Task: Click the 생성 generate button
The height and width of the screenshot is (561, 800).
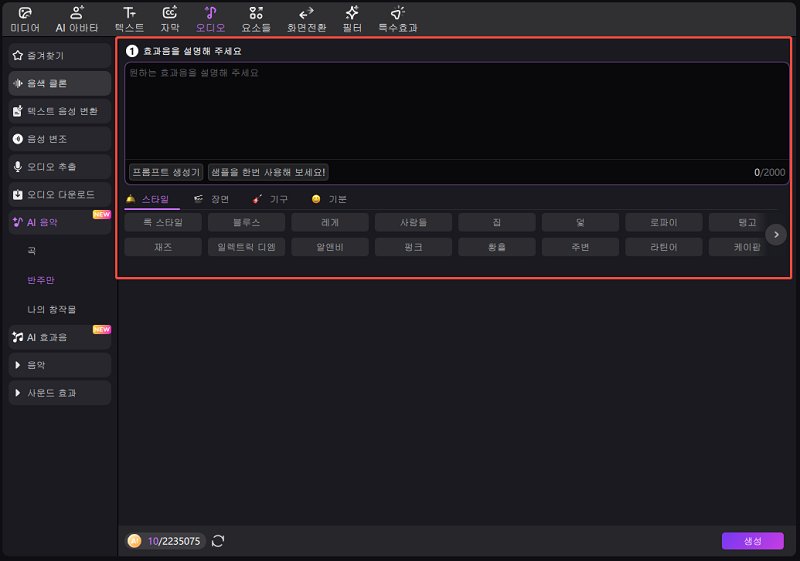Action: [753, 541]
